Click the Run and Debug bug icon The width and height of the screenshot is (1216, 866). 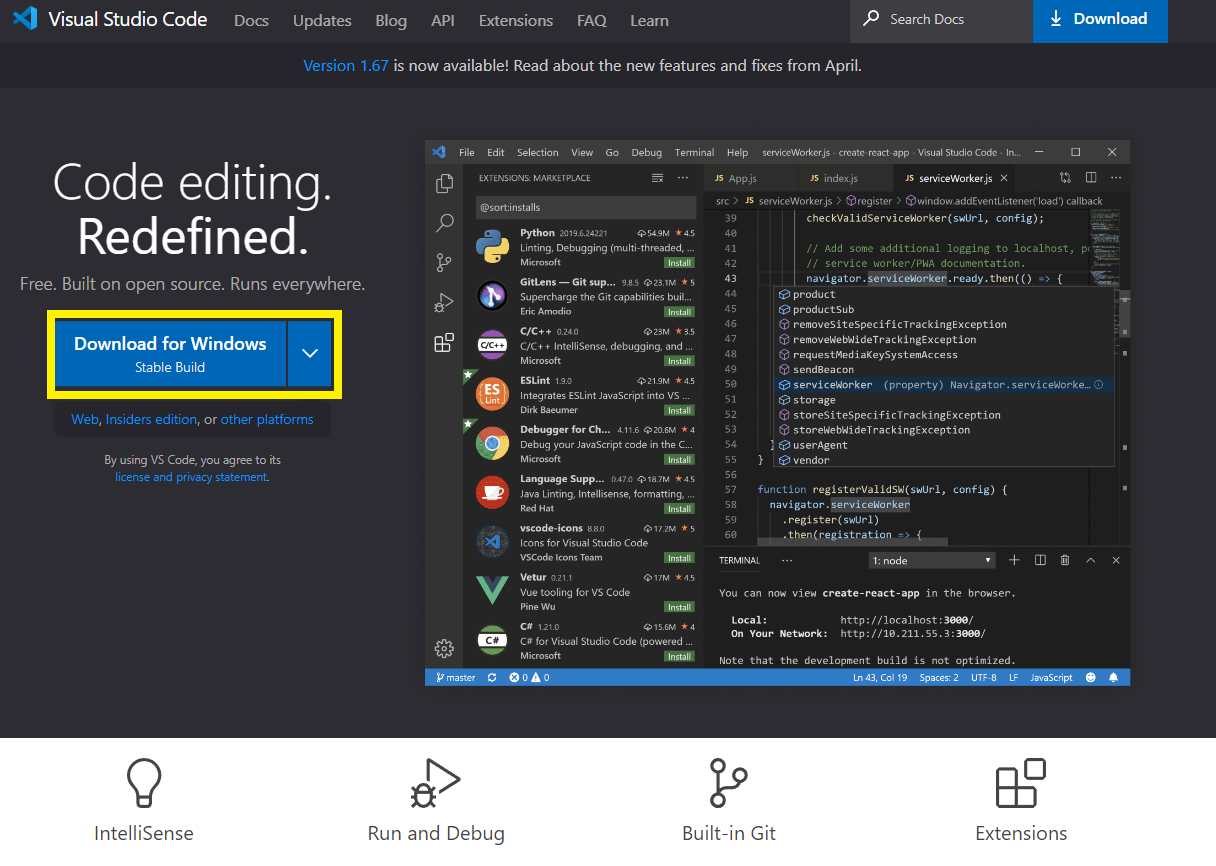coord(436,782)
